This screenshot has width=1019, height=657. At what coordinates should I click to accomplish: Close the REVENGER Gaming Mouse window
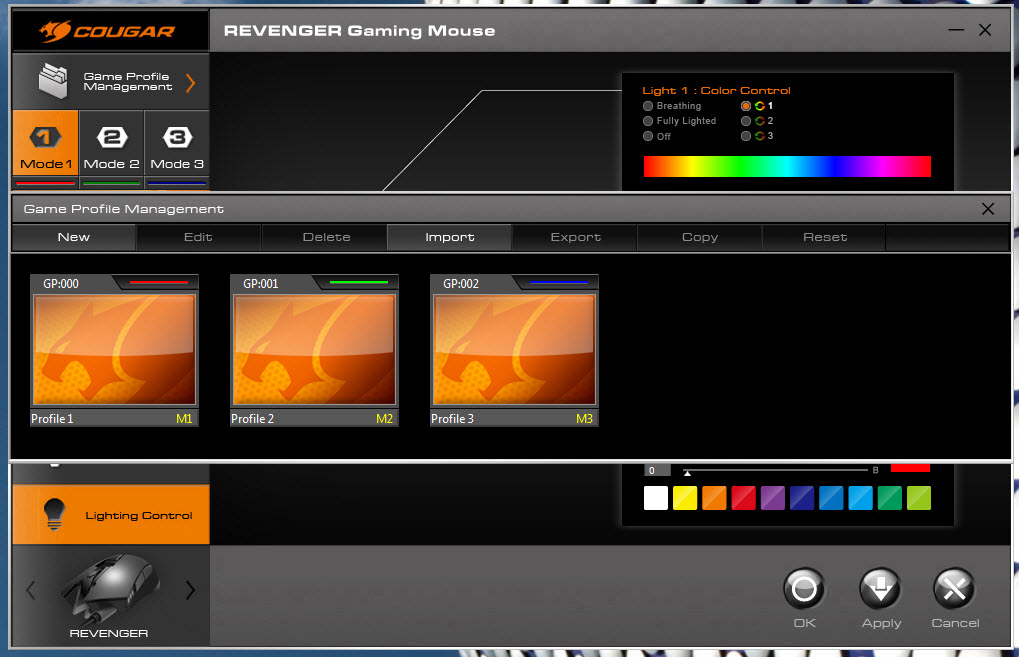click(x=985, y=30)
